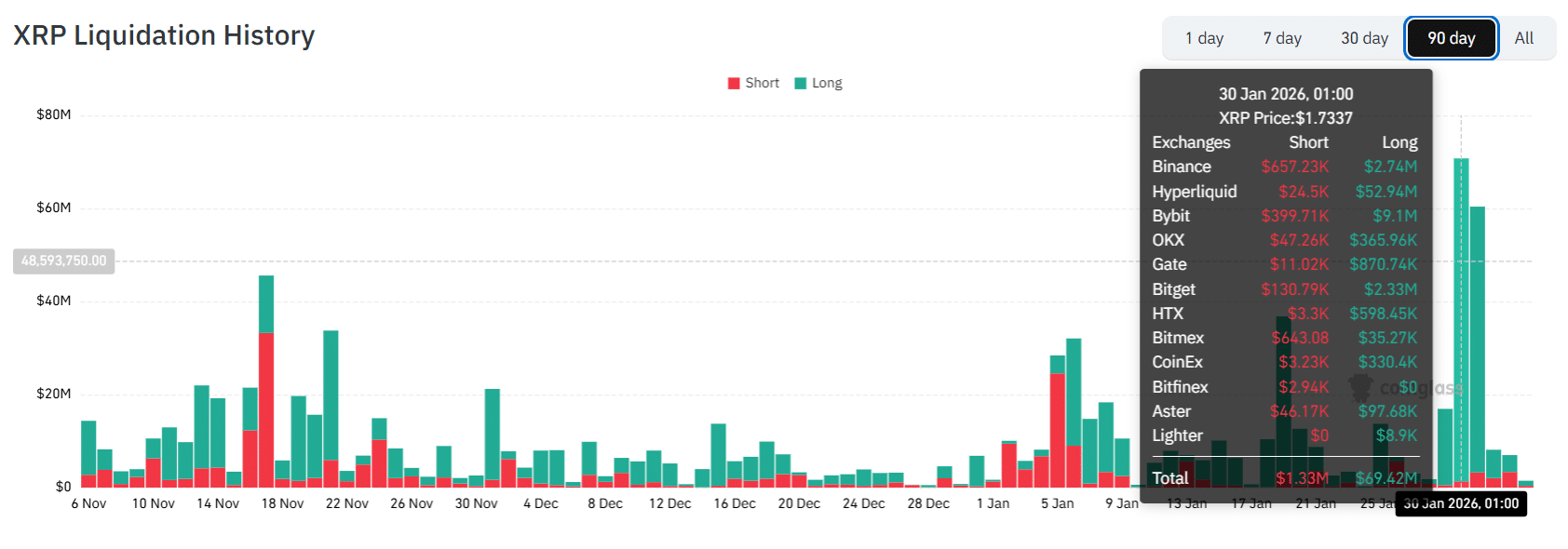Screen dimensions: 1568x549
Task: Click the 48,593,750.00 y-axis value tag
Action: coord(63,261)
